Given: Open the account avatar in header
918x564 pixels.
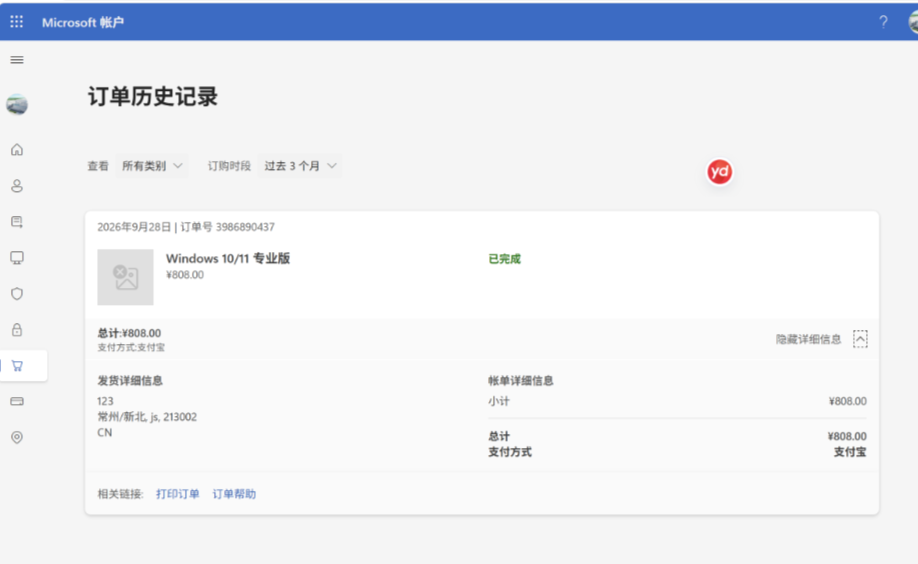Looking at the screenshot, I should 913,22.
